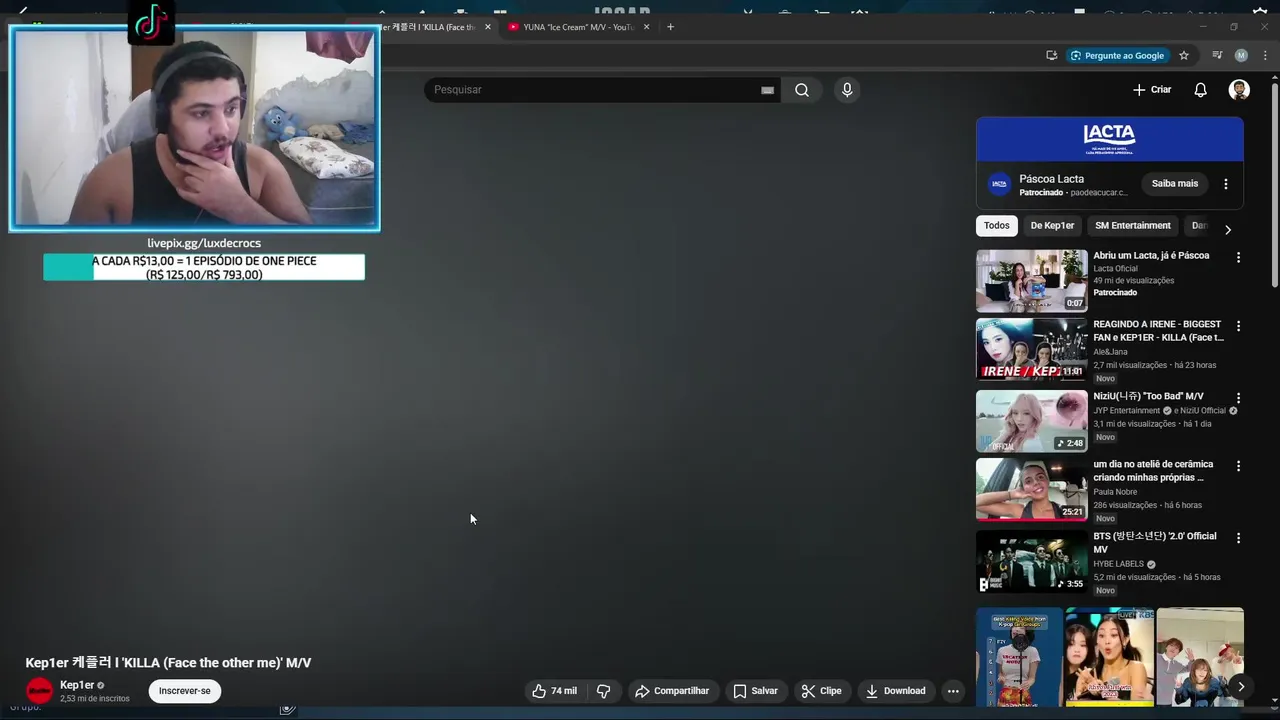Viewport: 1280px width, 720px height.
Task: Open the Kep1er channel avatar
Action: pyautogui.click(x=39, y=691)
